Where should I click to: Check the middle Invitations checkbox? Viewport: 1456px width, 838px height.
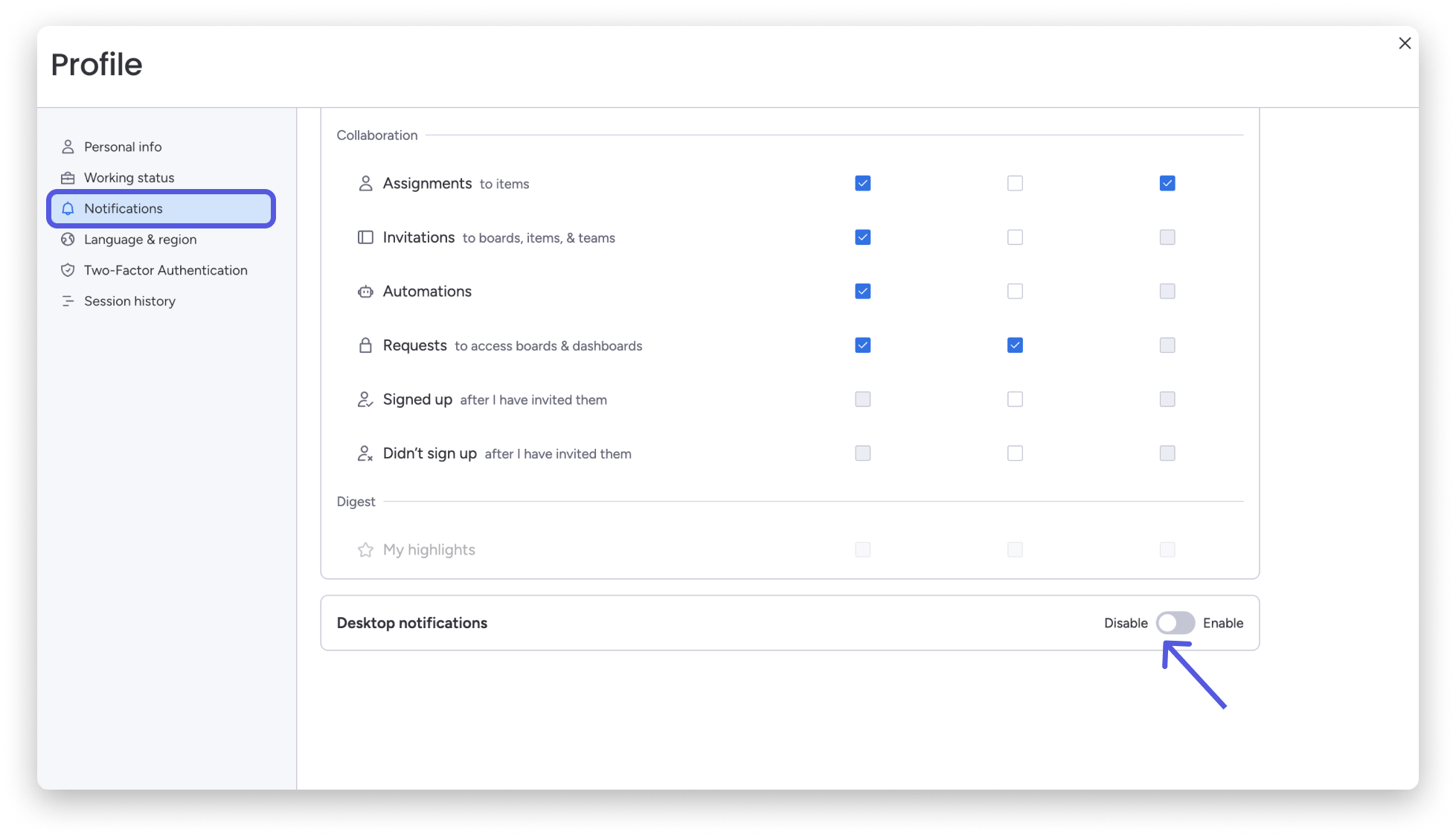pyautogui.click(x=1015, y=237)
